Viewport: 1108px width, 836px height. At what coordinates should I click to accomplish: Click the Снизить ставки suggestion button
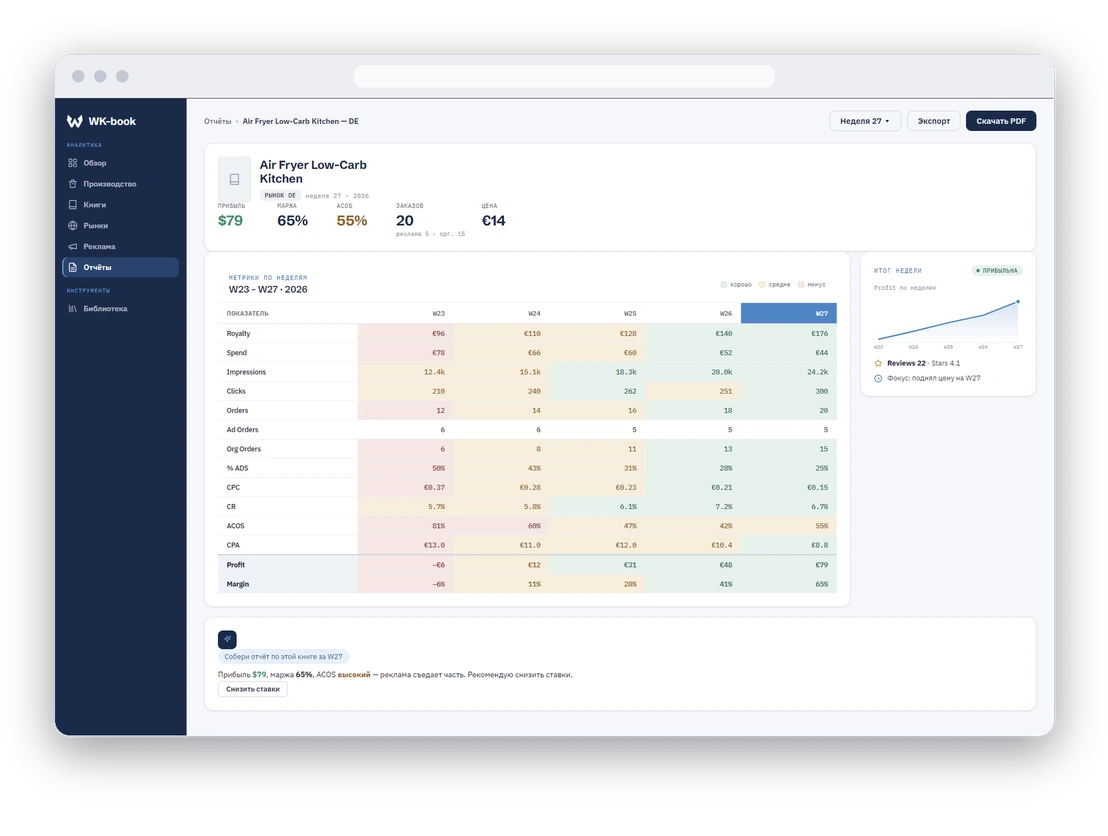point(252,689)
